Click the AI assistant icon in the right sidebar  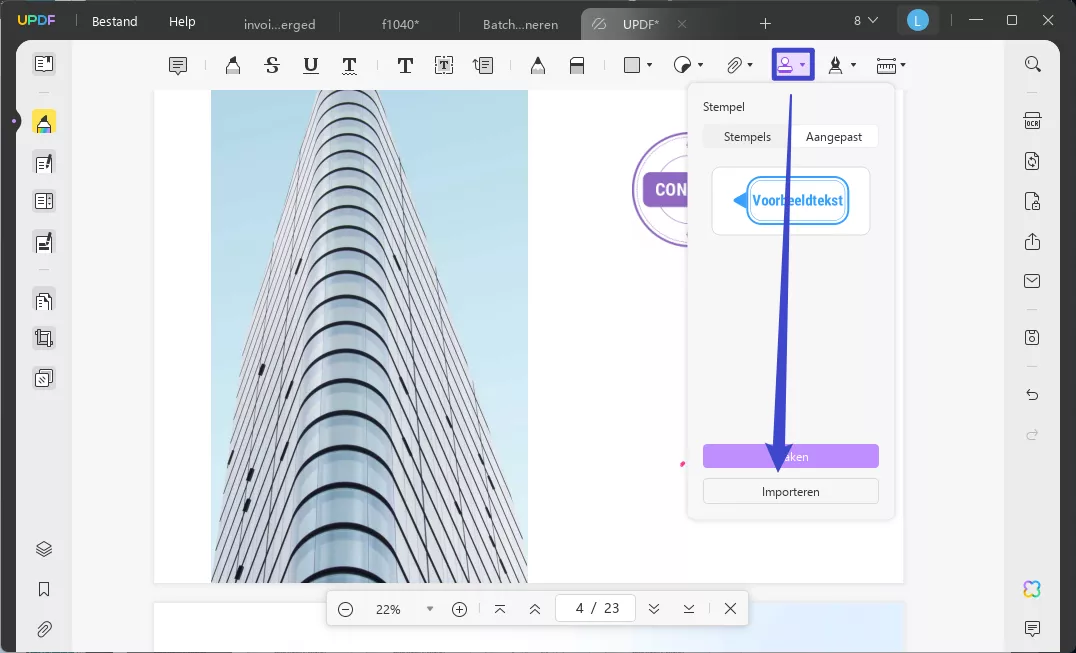(x=1031, y=588)
